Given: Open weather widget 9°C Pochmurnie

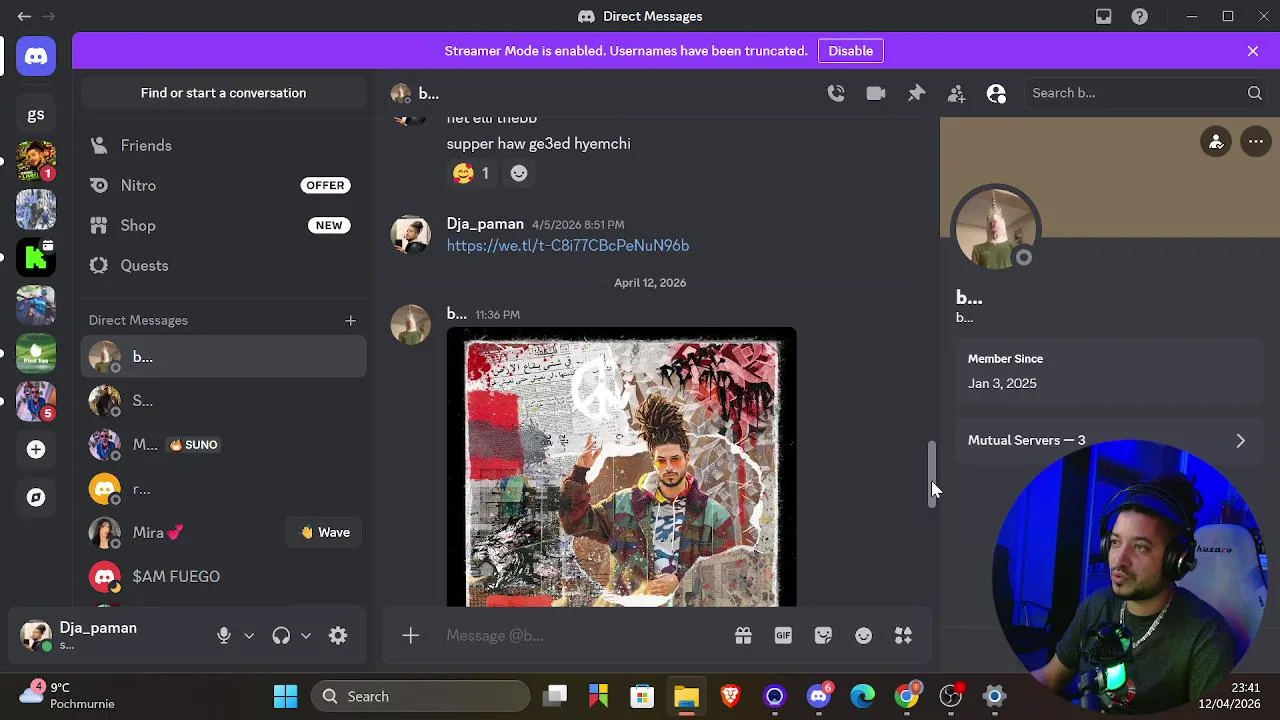Looking at the screenshot, I should point(68,695).
